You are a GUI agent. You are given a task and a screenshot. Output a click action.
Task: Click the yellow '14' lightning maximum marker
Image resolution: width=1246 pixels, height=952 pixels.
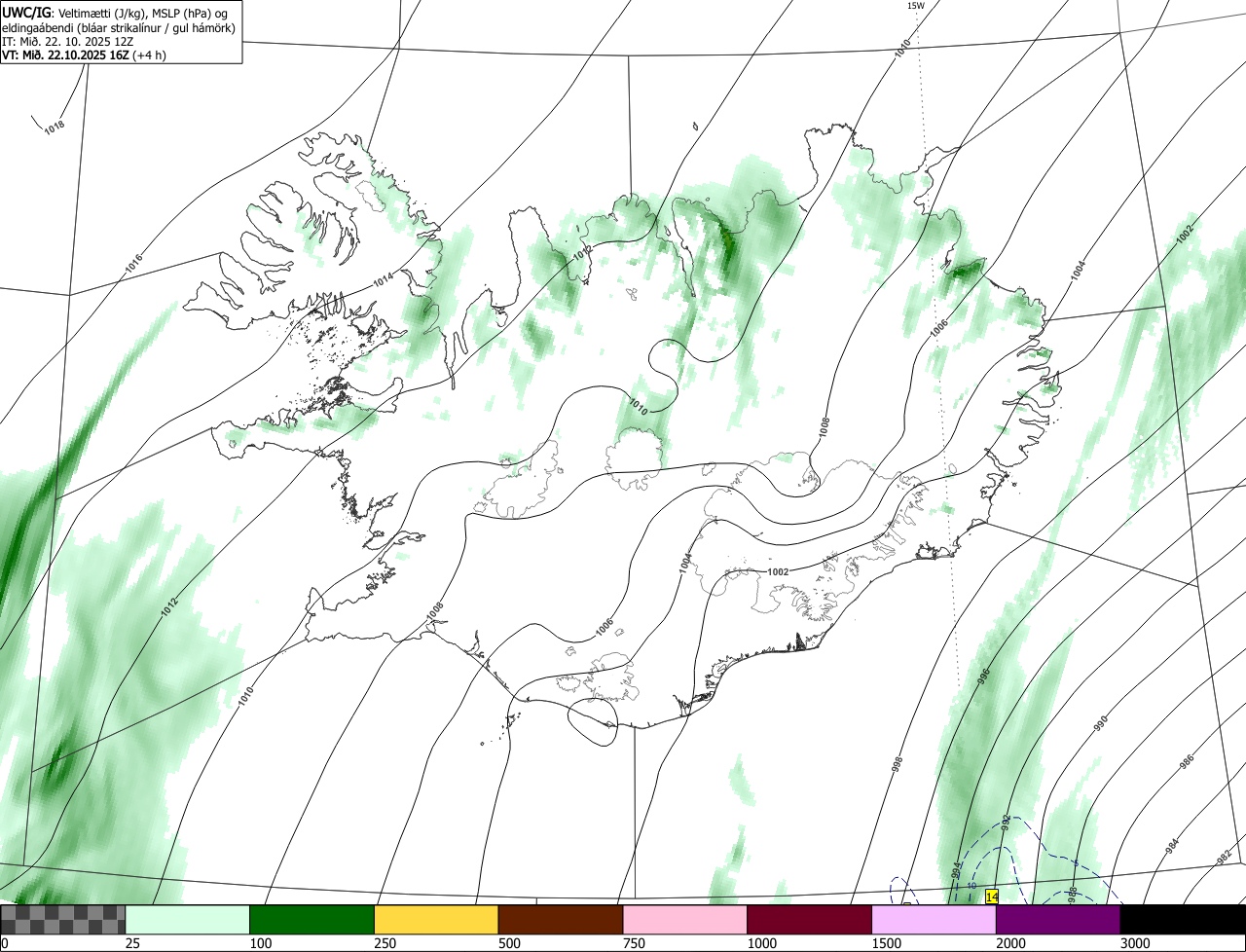tap(992, 897)
